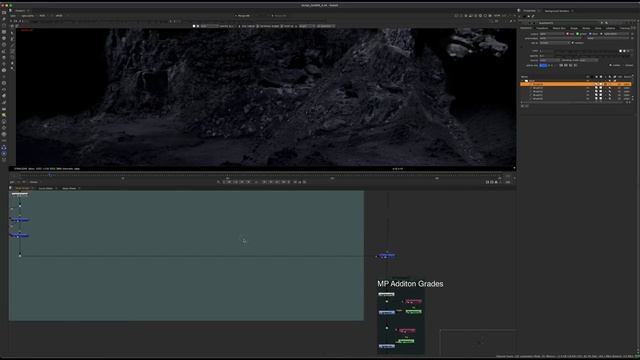The width and height of the screenshot is (640, 360).
Task: Switch to the Background Renders tab
Action: point(557,11)
